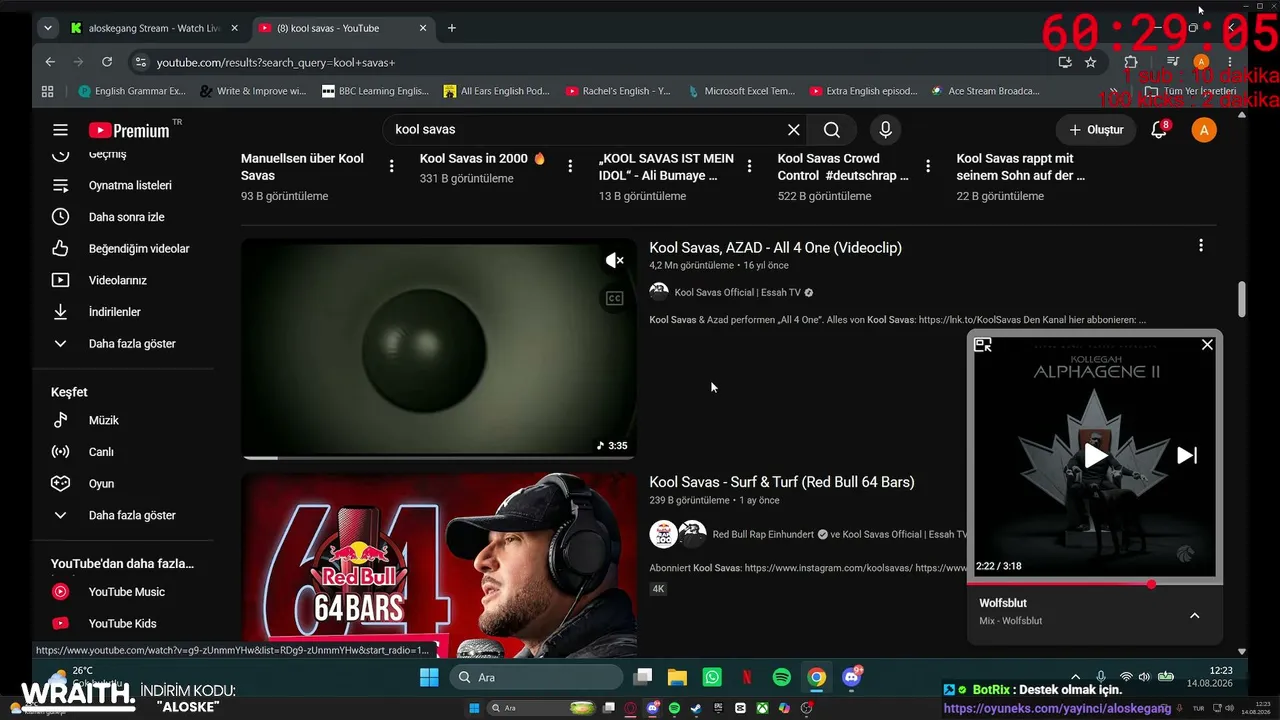Go to the YouTube Premium home logo
The height and width of the screenshot is (720, 1280).
[128, 130]
